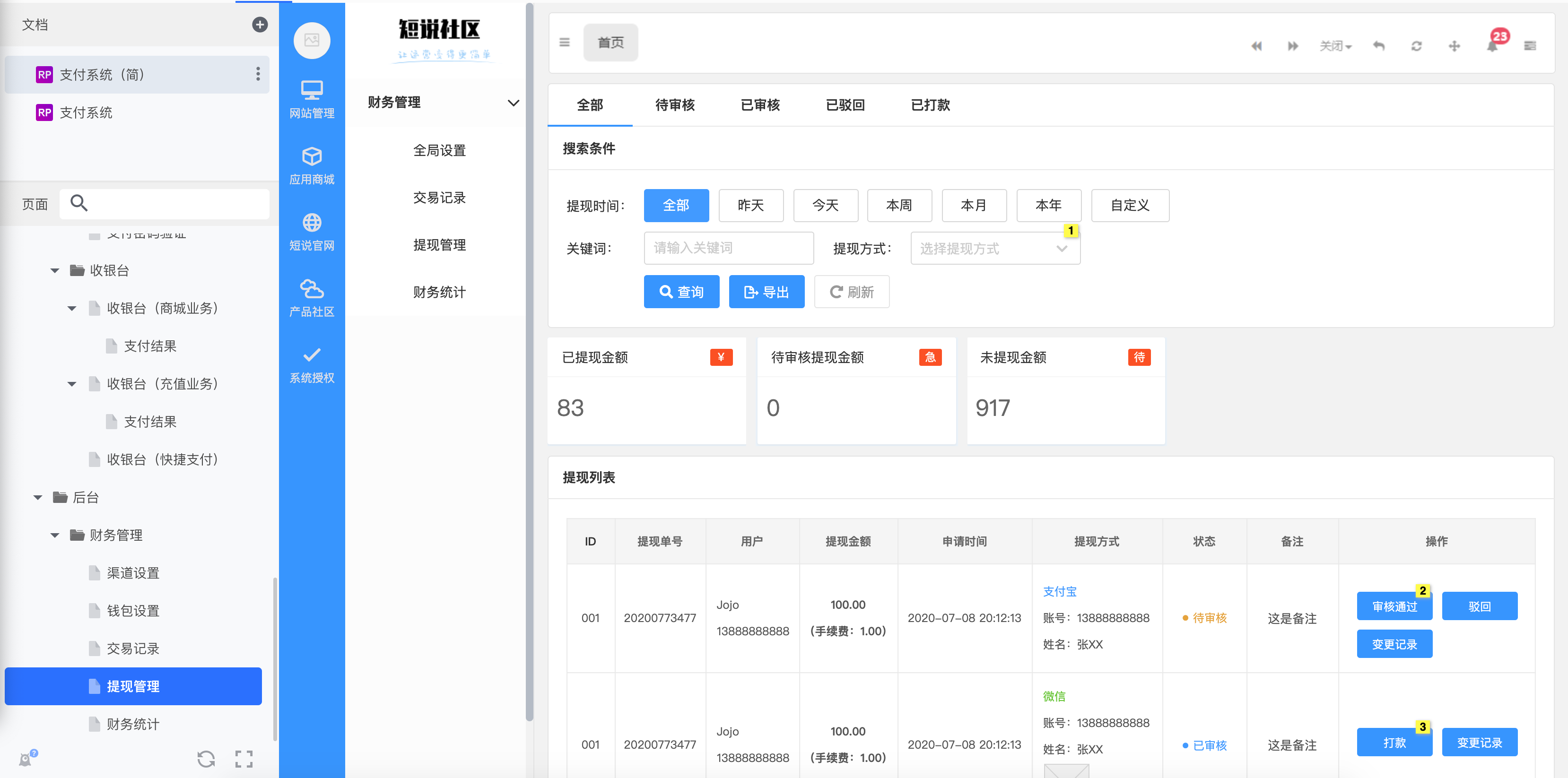Click the 导出 export button
The width and height of the screenshot is (1568, 778).
pos(767,291)
